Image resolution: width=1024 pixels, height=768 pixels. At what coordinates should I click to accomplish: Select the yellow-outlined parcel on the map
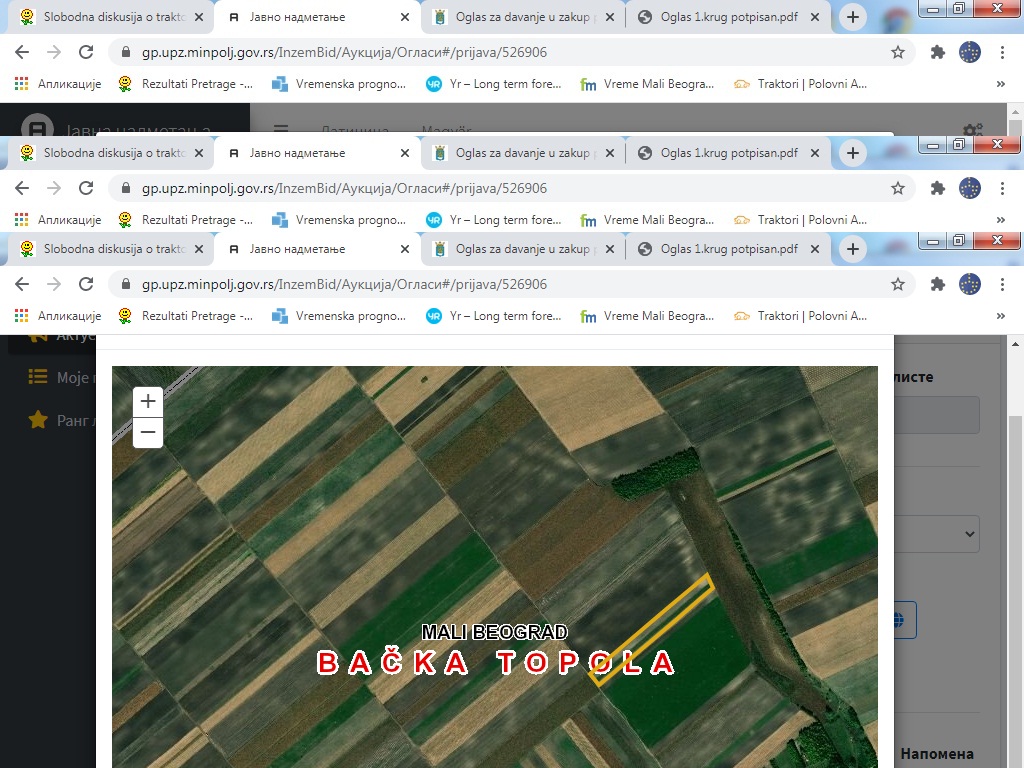coord(650,630)
